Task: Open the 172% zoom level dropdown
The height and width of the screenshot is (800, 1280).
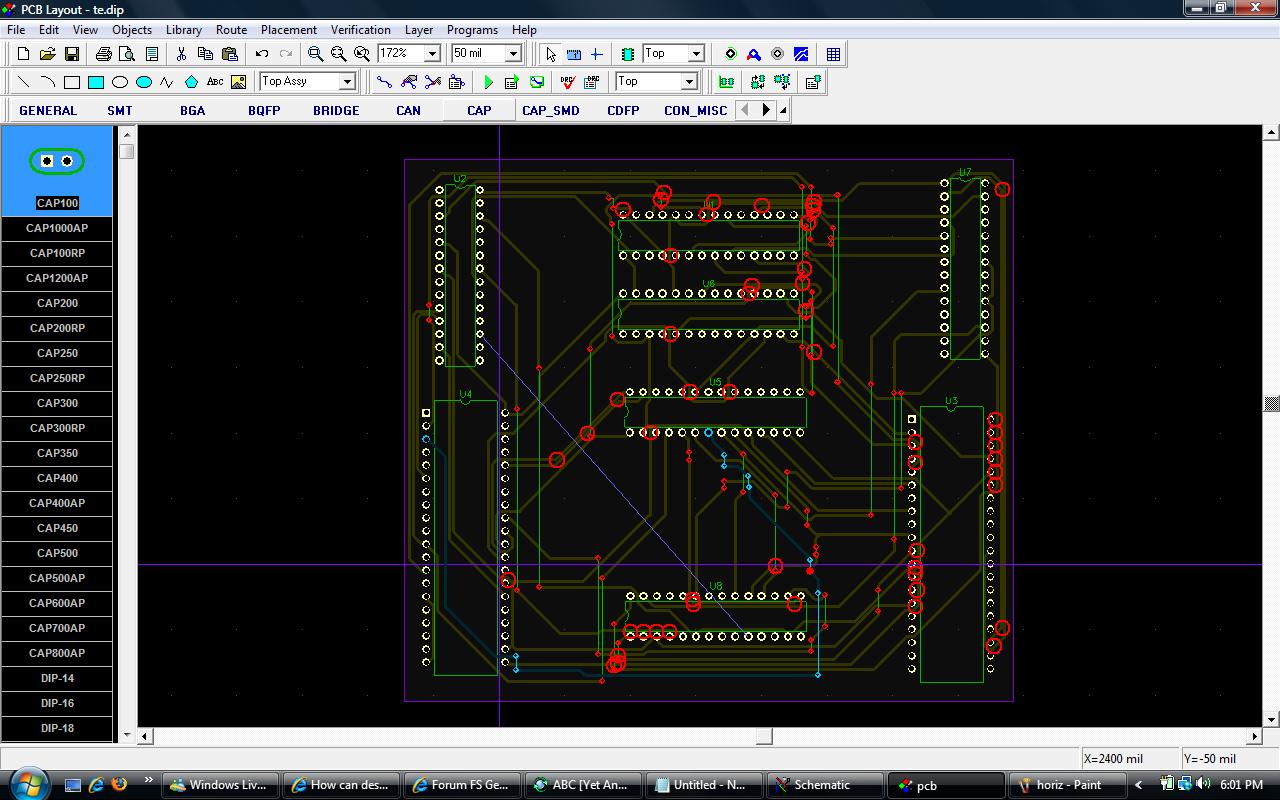Action: [x=432, y=54]
